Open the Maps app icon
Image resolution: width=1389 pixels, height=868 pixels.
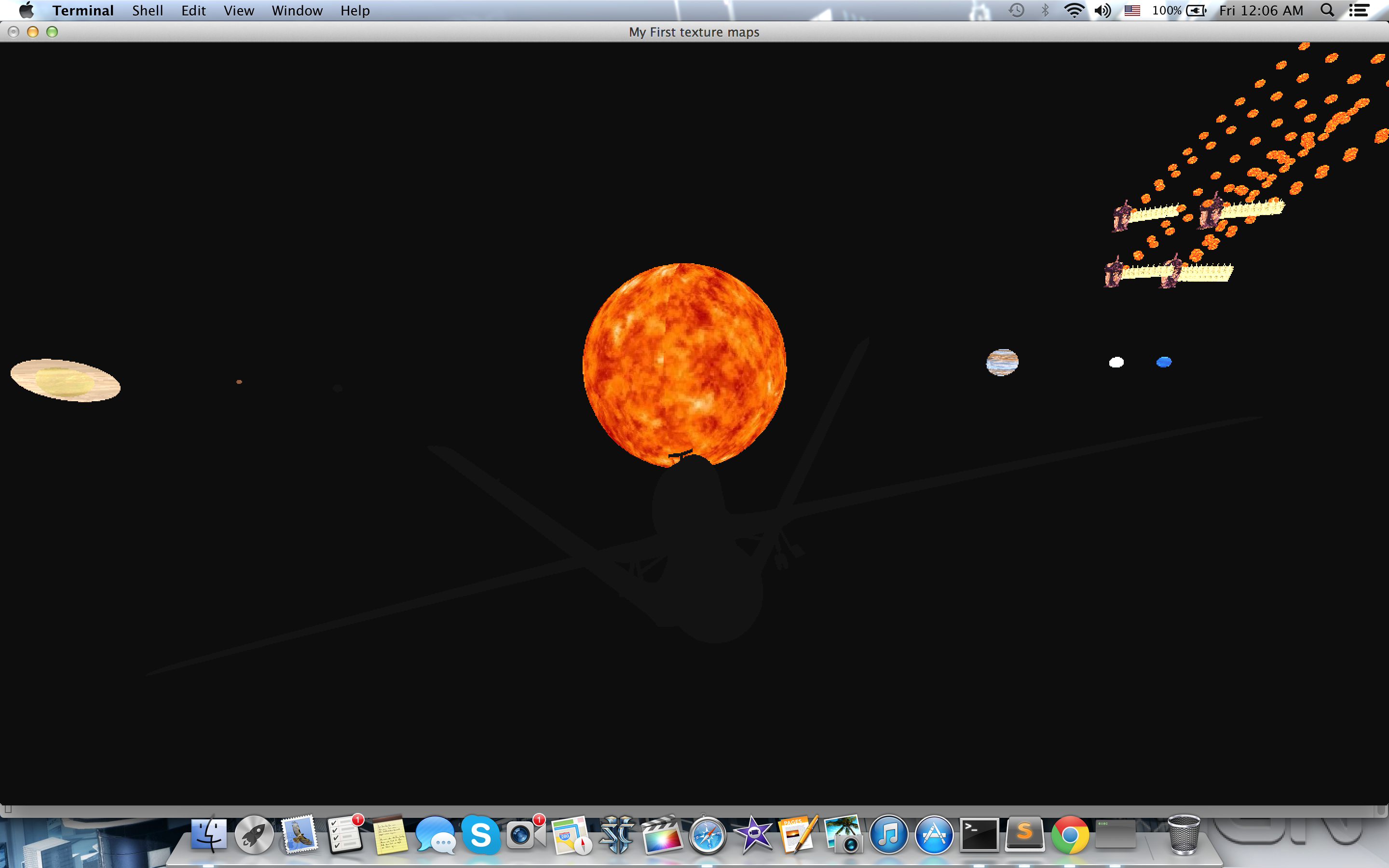coord(572,834)
